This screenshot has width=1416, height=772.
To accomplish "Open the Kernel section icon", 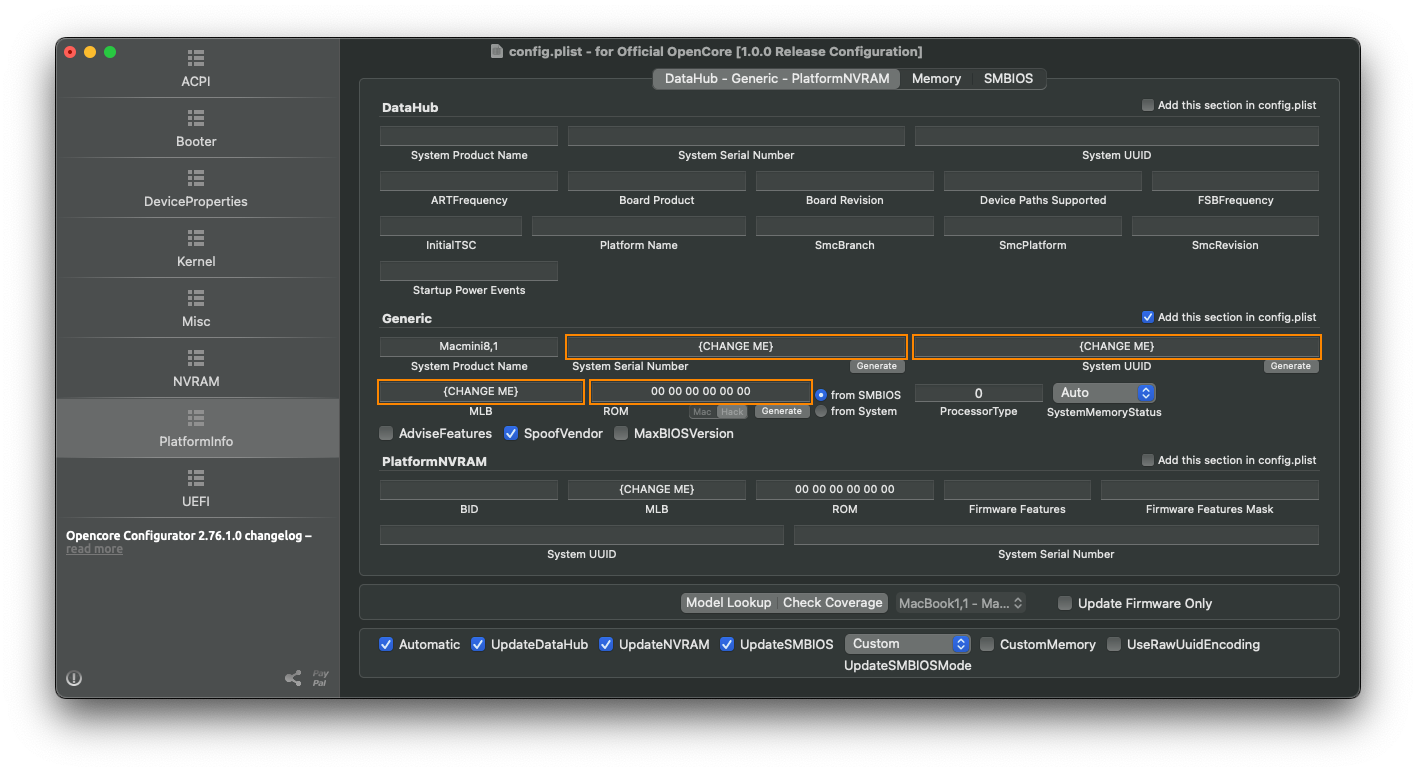I will 196,238.
